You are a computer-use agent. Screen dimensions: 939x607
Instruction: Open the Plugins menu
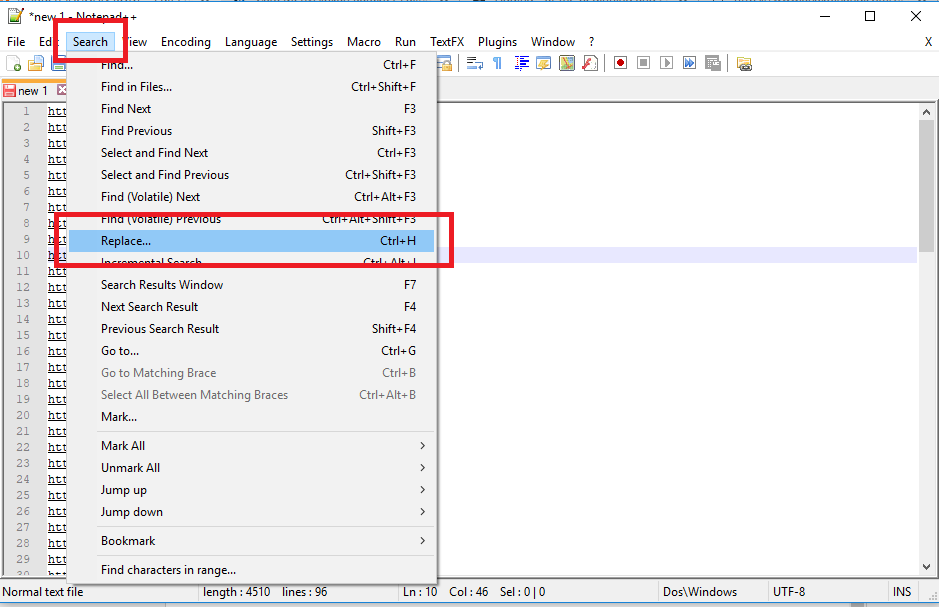pos(497,42)
